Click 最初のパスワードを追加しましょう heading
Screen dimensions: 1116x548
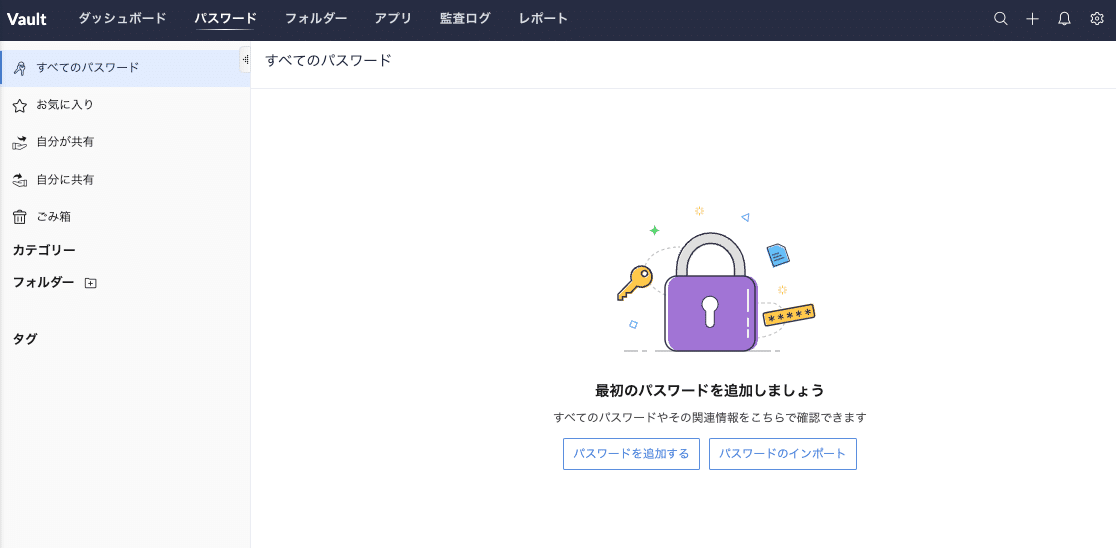[710, 390]
